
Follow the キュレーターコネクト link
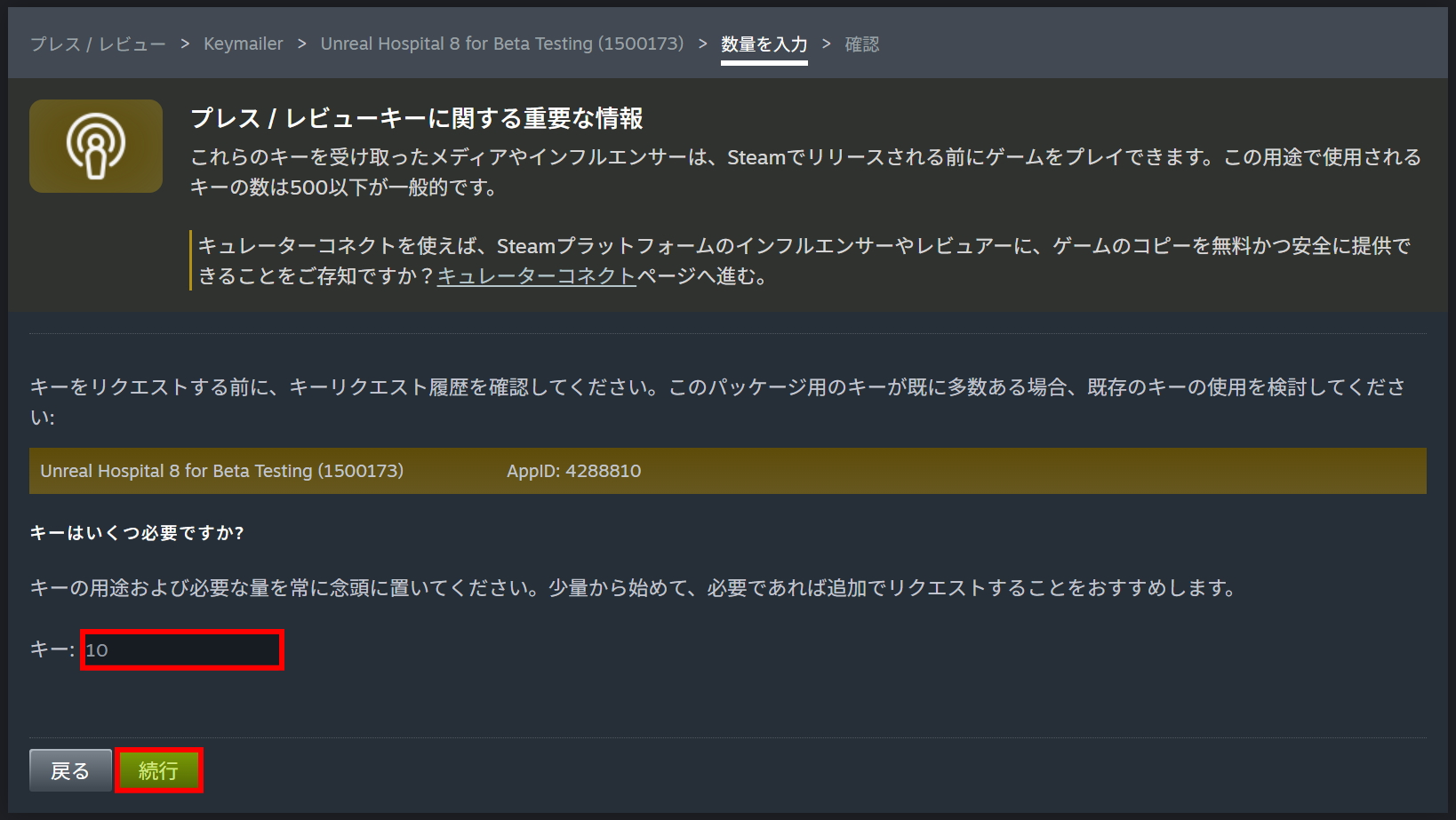536,276
